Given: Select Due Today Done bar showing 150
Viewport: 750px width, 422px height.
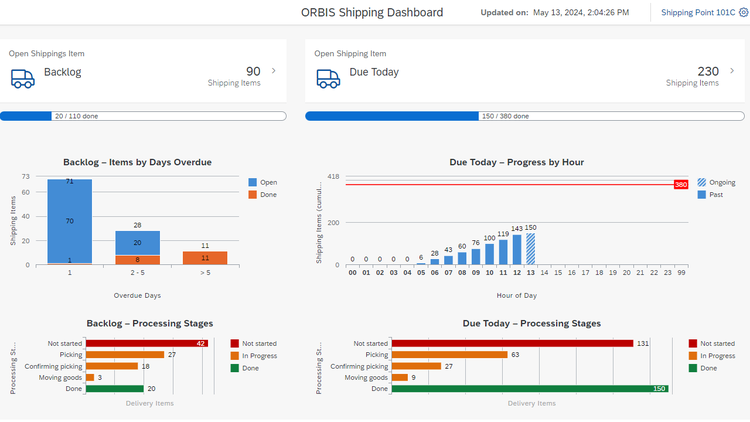Looking at the screenshot, I should pos(530,389).
